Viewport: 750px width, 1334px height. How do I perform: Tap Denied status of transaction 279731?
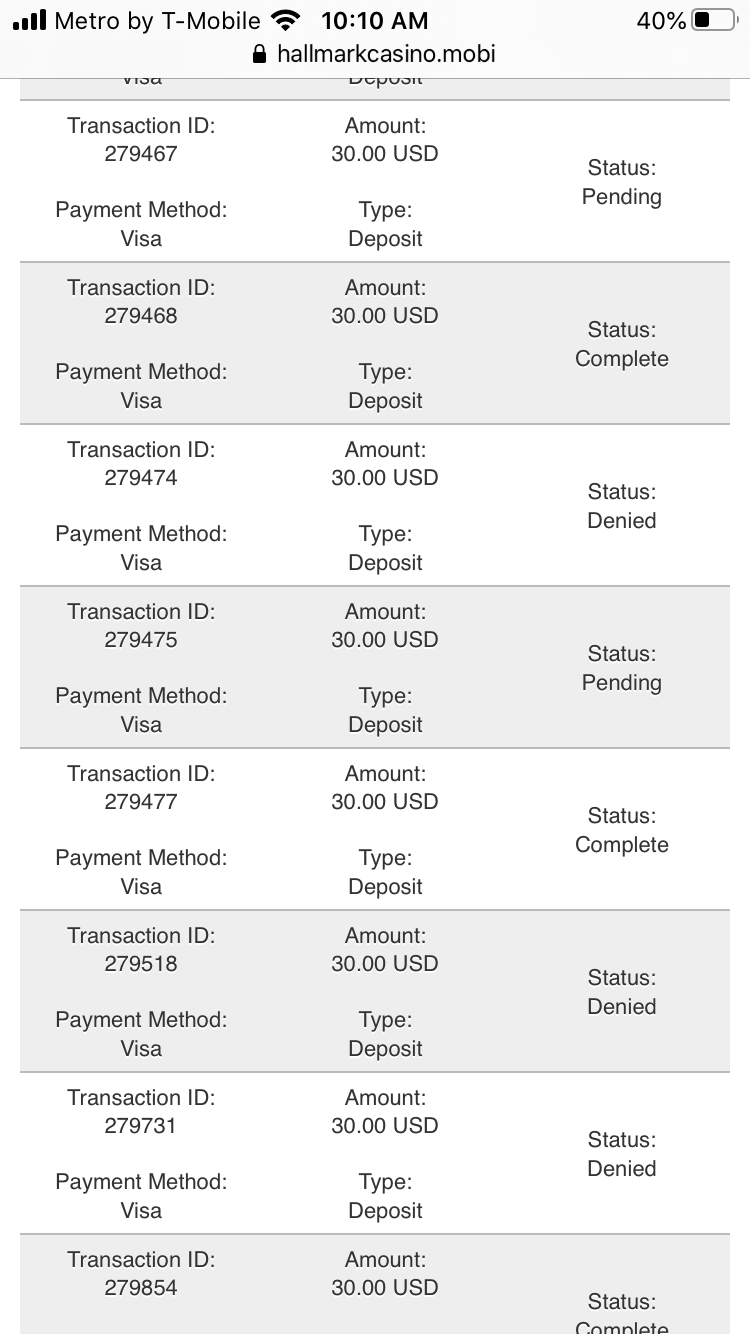[622, 1169]
